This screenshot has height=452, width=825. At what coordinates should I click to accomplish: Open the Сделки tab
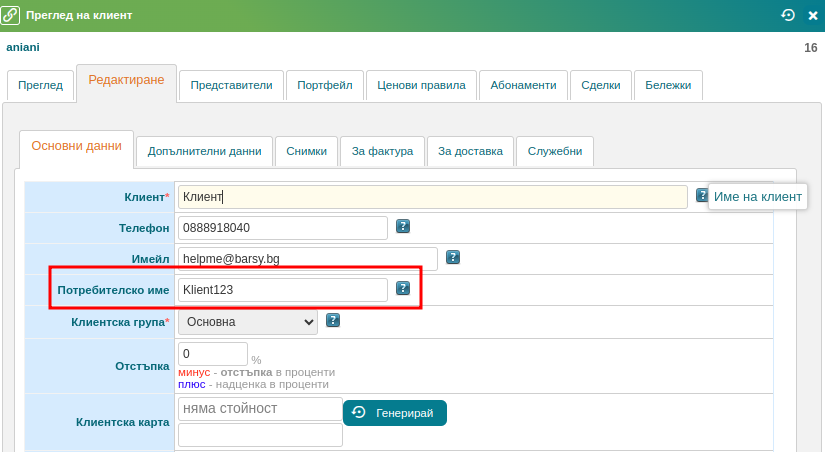point(601,85)
